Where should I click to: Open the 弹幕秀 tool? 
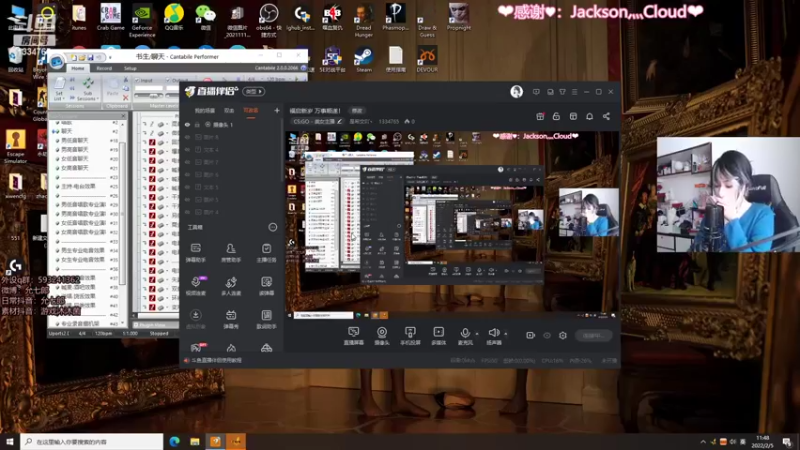(x=231, y=319)
